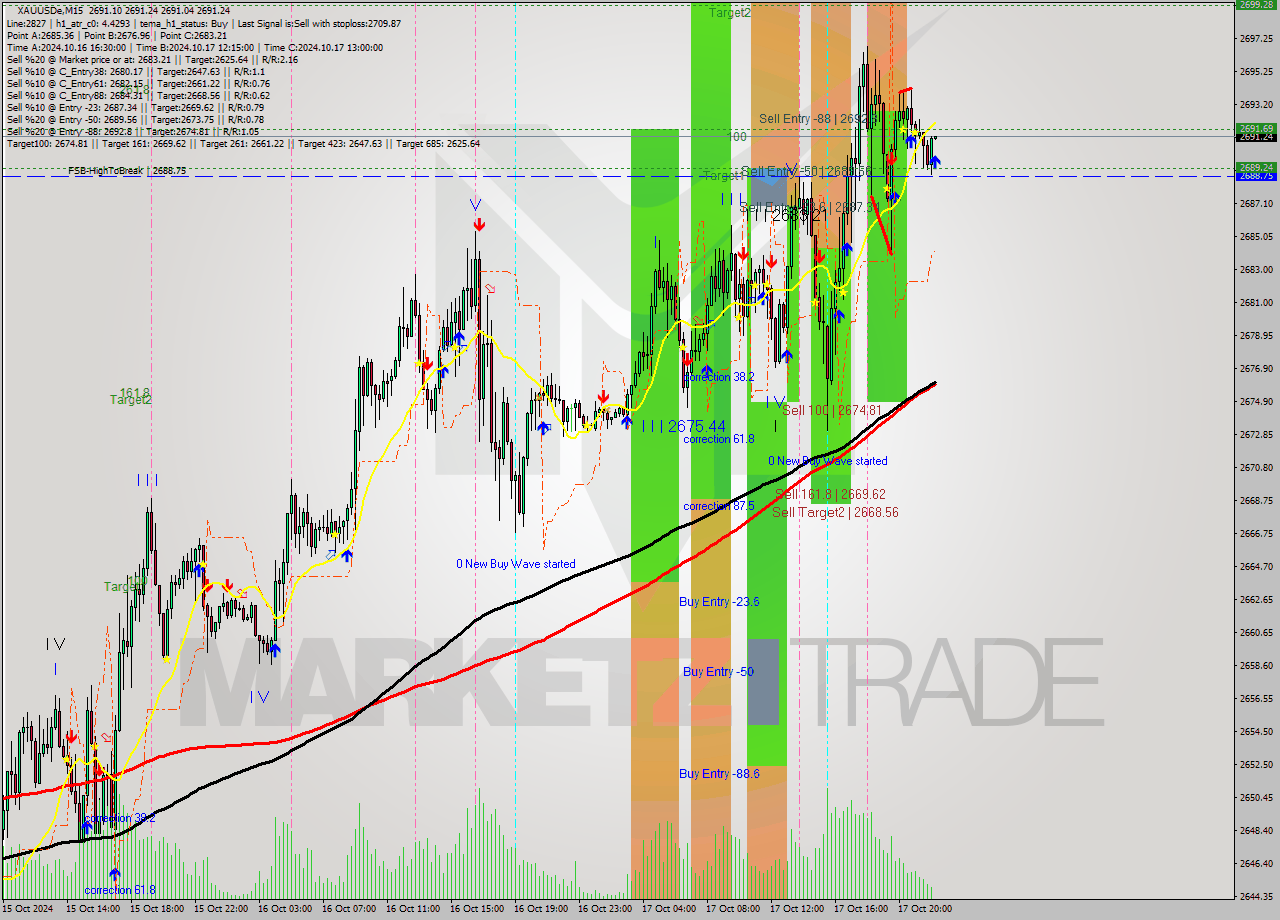Click the 2683.00 price axis value
1280x920 pixels.
click(1256, 269)
